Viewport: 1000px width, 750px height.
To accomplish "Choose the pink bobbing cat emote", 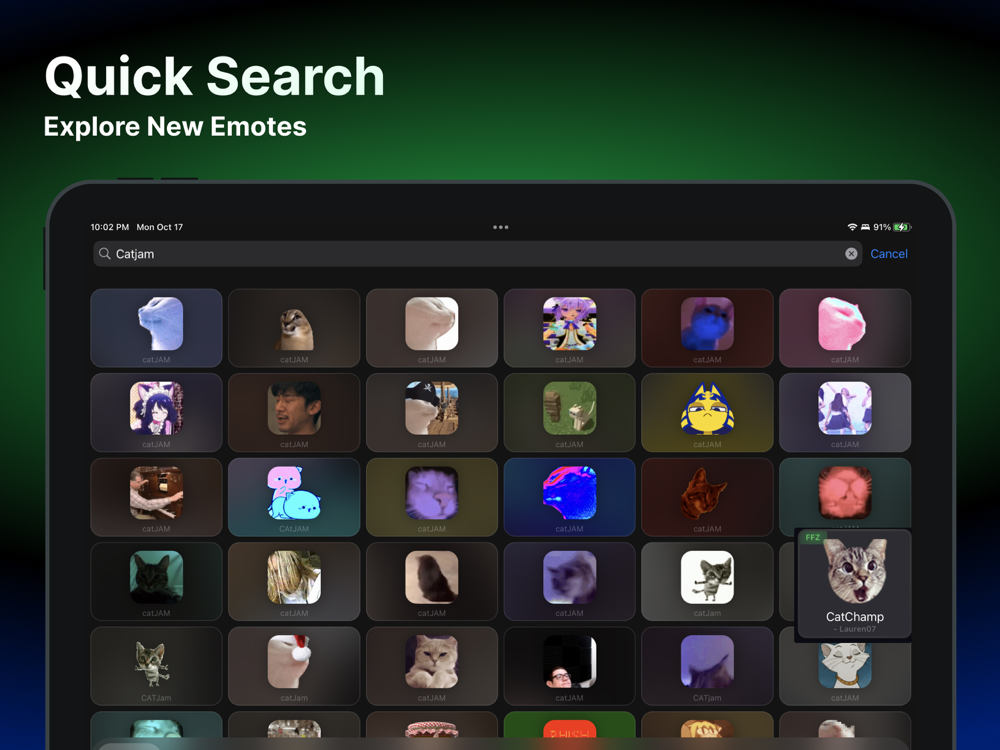I will (x=844, y=328).
